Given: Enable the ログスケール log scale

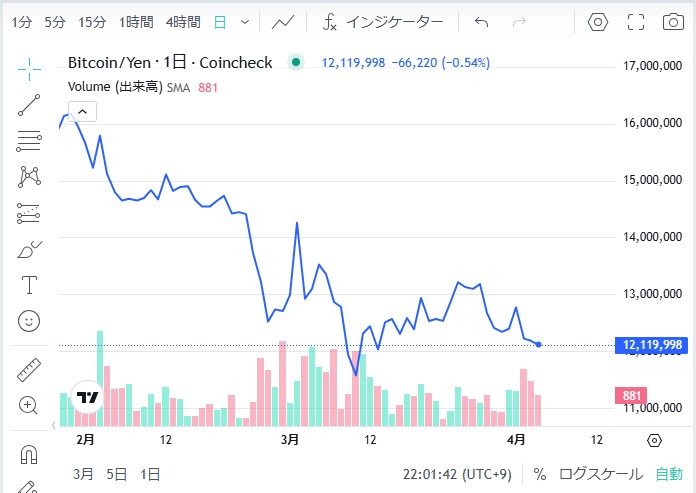Looking at the screenshot, I should coord(601,473).
